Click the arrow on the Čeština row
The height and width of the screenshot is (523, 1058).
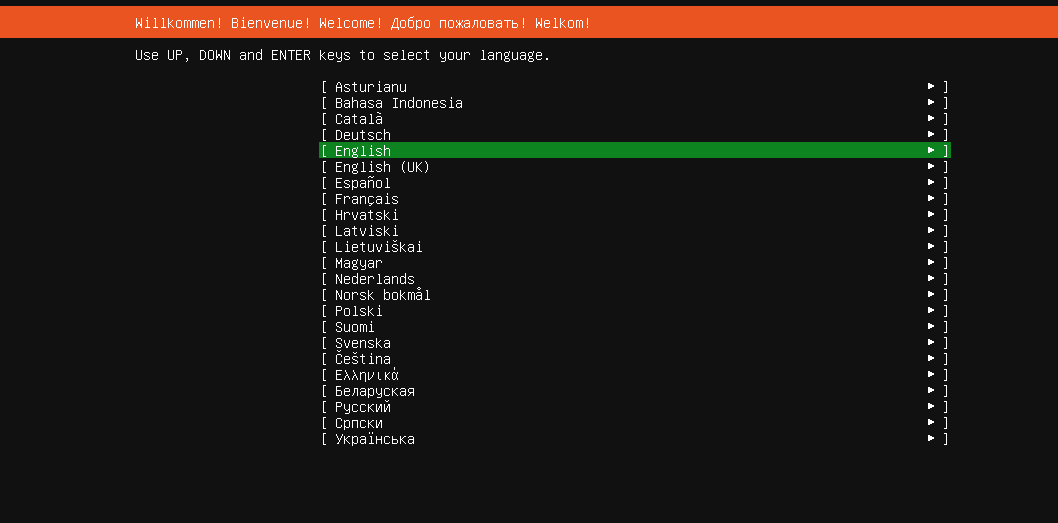pos(931,358)
